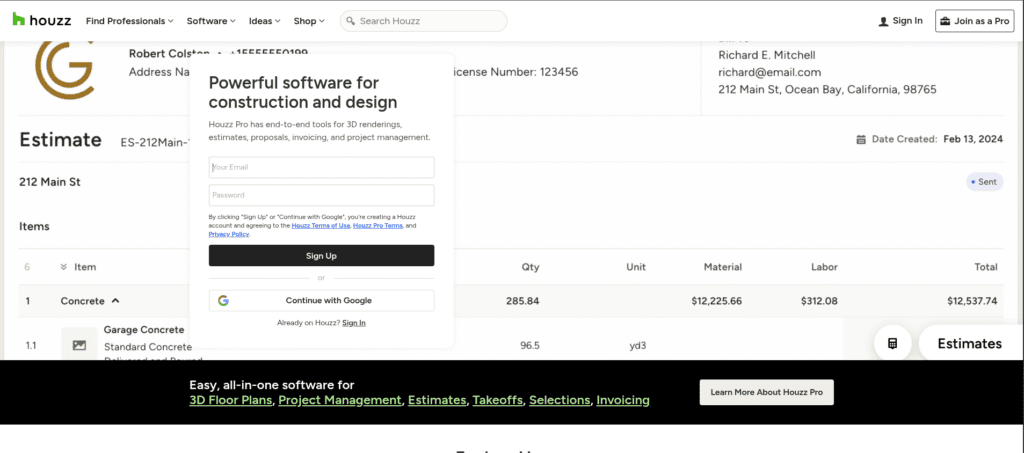1024x453 pixels.
Task: Open the Shop dropdown
Action: (x=309, y=21)
